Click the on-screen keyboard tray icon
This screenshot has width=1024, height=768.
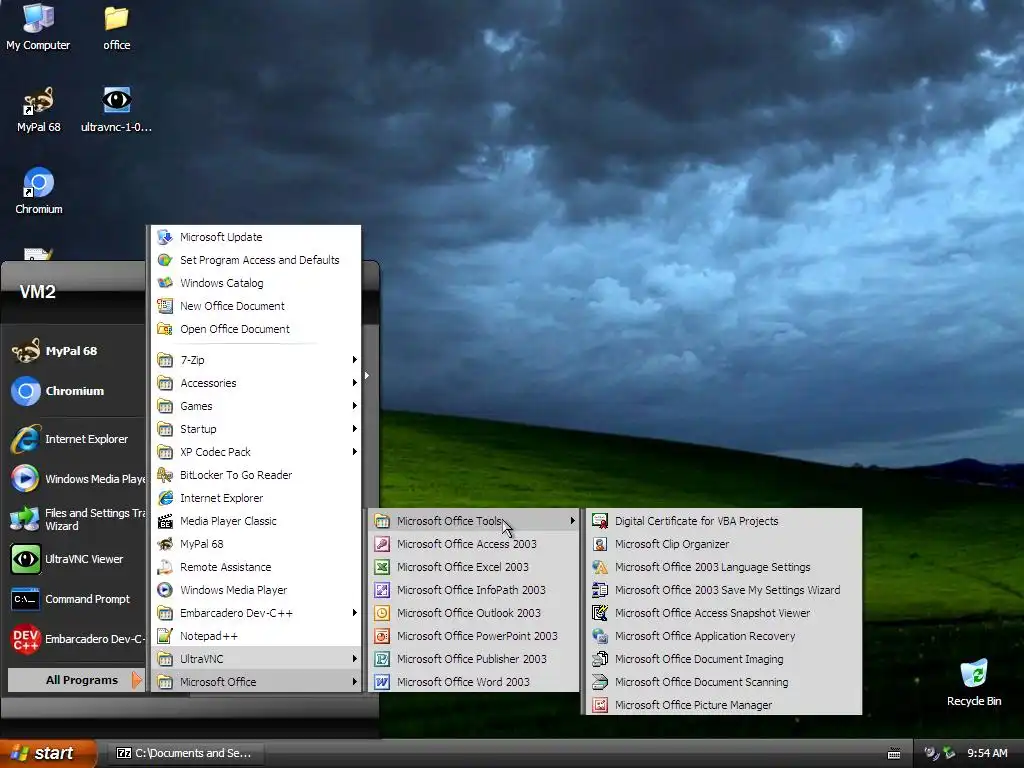click(894, 754)
